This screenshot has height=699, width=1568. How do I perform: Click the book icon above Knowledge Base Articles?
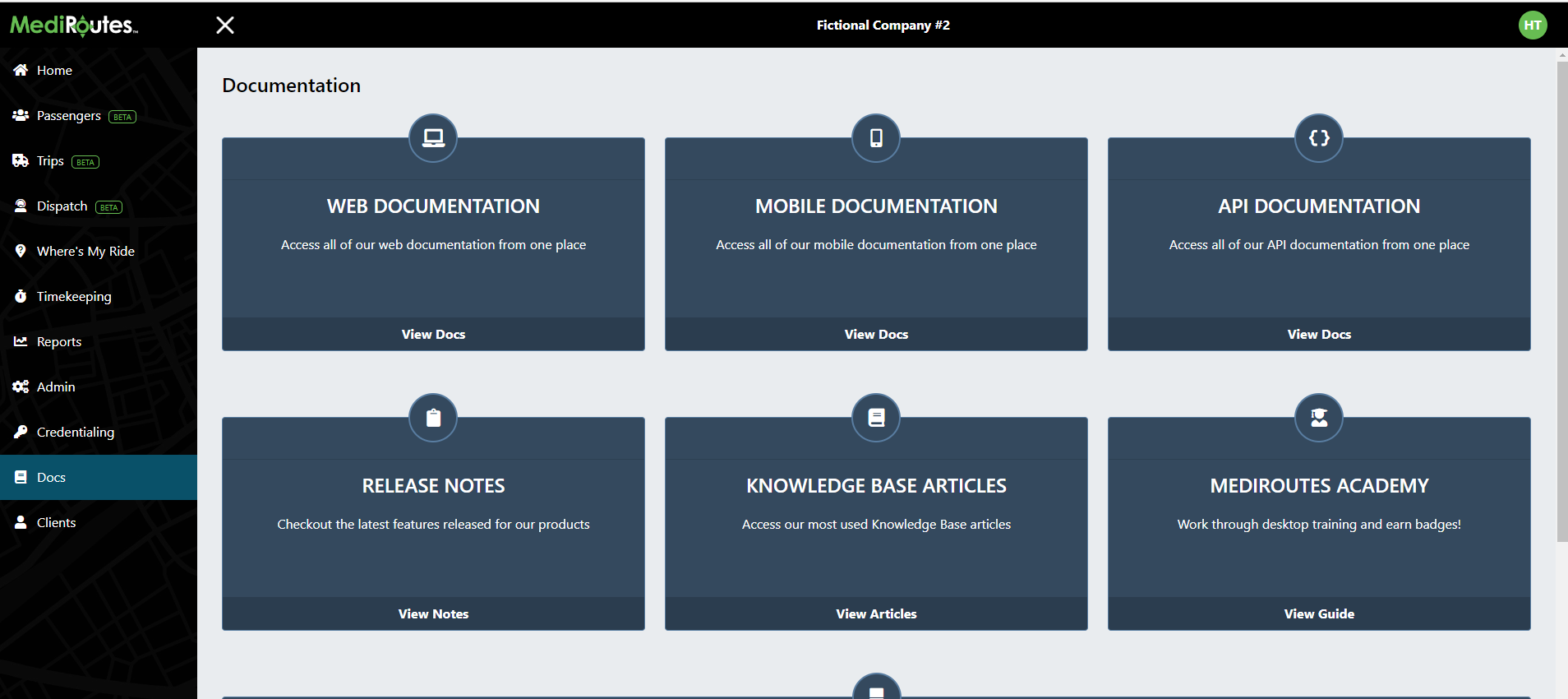tap(876, 418)
